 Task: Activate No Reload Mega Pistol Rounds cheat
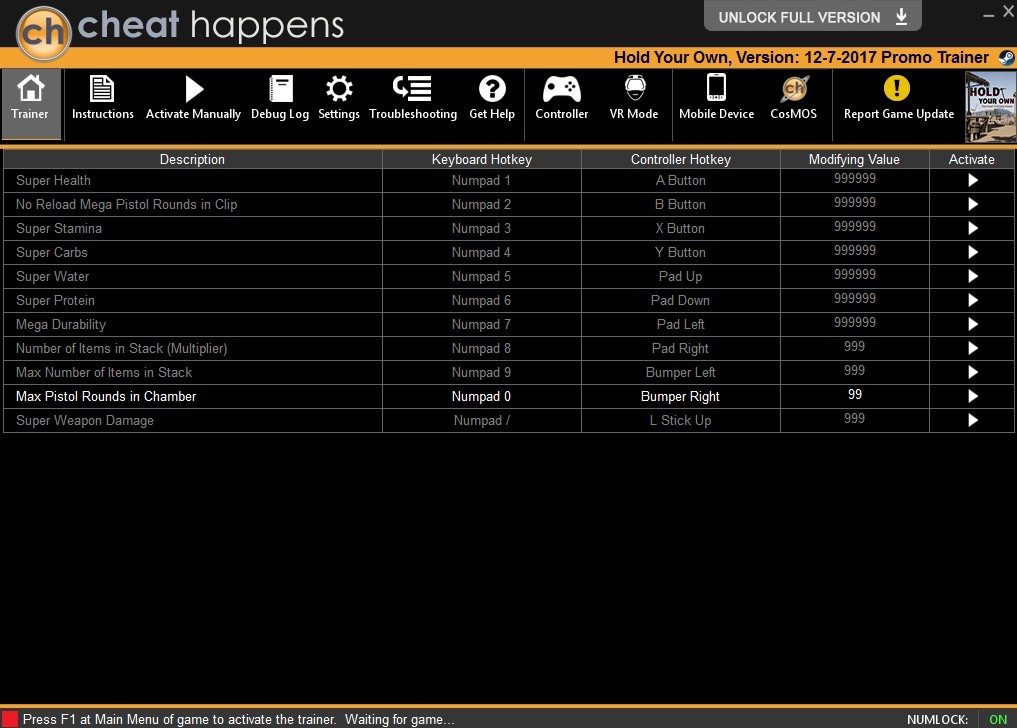pos(972,204)
